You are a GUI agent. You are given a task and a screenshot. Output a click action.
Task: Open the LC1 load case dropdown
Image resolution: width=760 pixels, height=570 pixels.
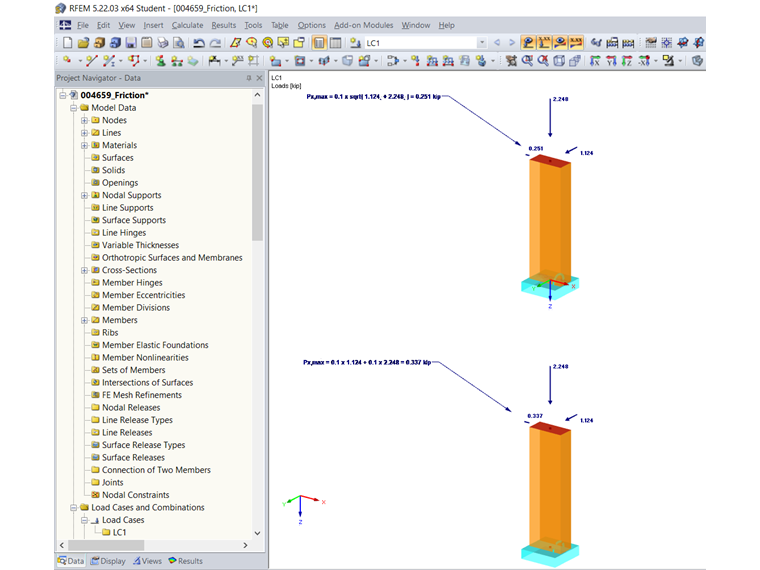coord(482,43)
